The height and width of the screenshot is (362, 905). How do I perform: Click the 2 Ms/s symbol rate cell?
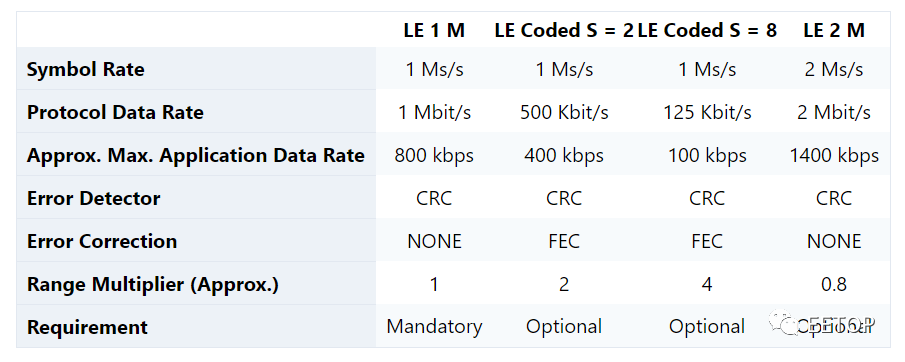tap(834, 69)
